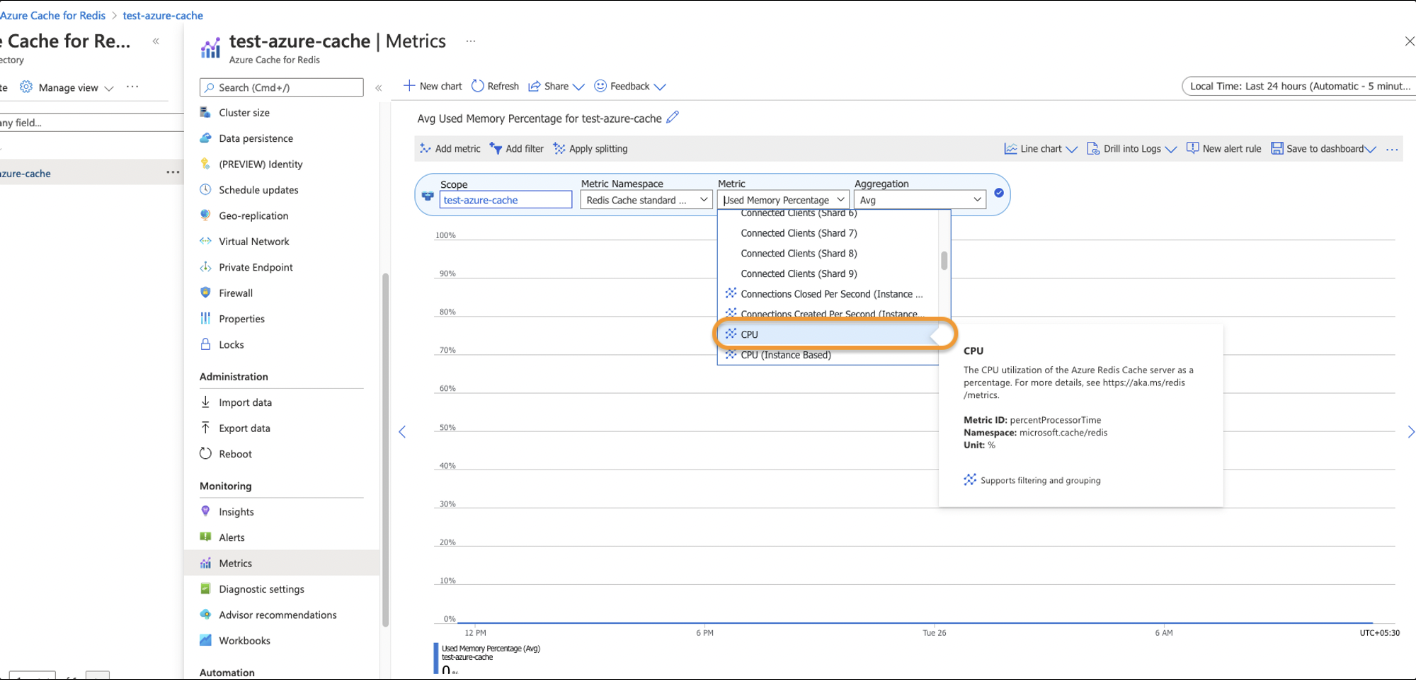Screen dimensions: 1416x680
Task: Open the Local Time range selector
Action: click(x=1299, y=86)
